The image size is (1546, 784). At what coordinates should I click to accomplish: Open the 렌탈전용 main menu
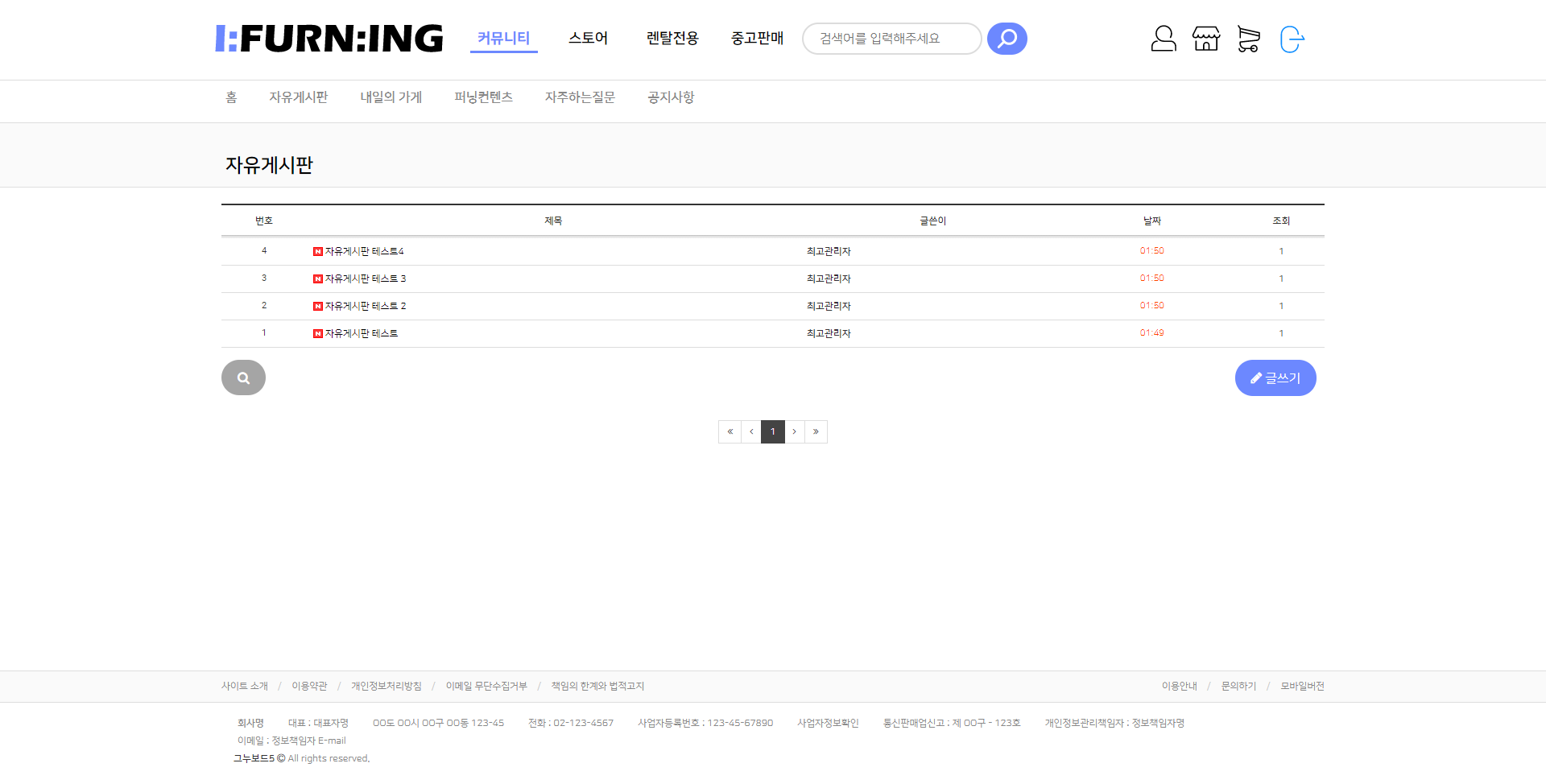point(672,38)
